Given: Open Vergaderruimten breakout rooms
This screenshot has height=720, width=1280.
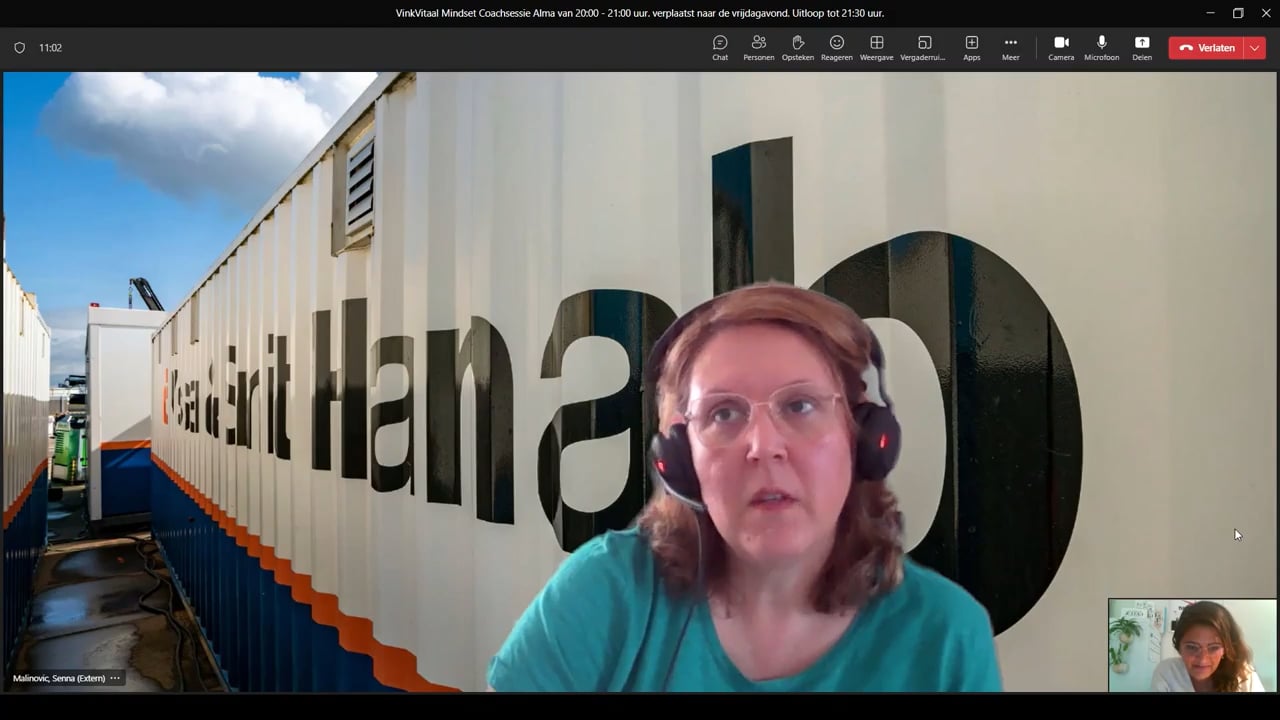Looking at the screenshot, I should point(923,48).
